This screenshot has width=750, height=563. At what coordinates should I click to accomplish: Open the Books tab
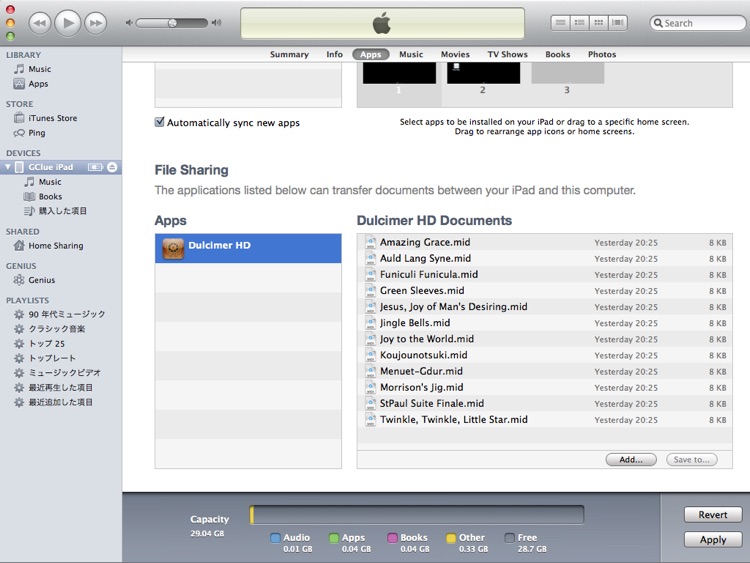(x=557, y=55)
